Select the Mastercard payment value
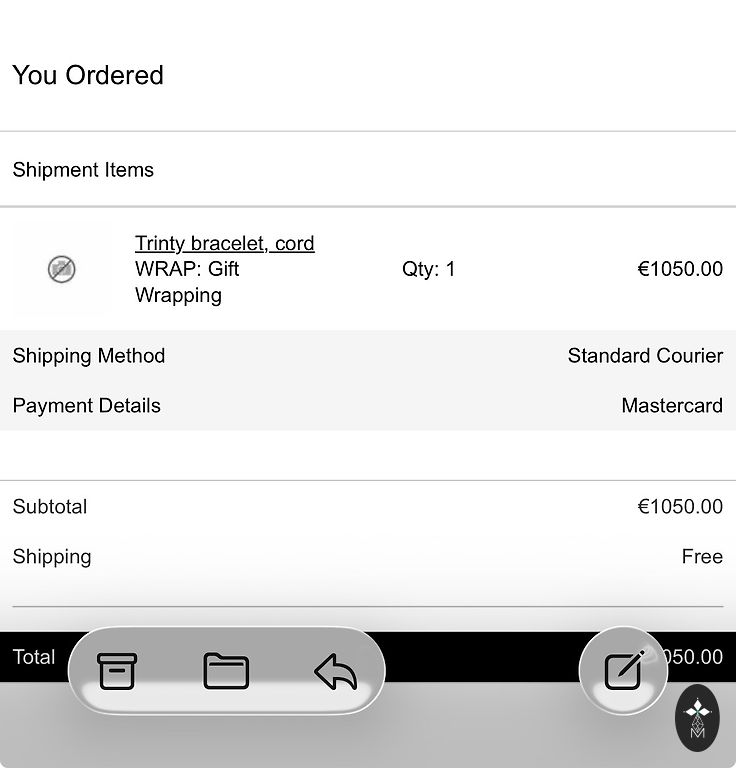The image size is (736, 768). tap(671, 406)
